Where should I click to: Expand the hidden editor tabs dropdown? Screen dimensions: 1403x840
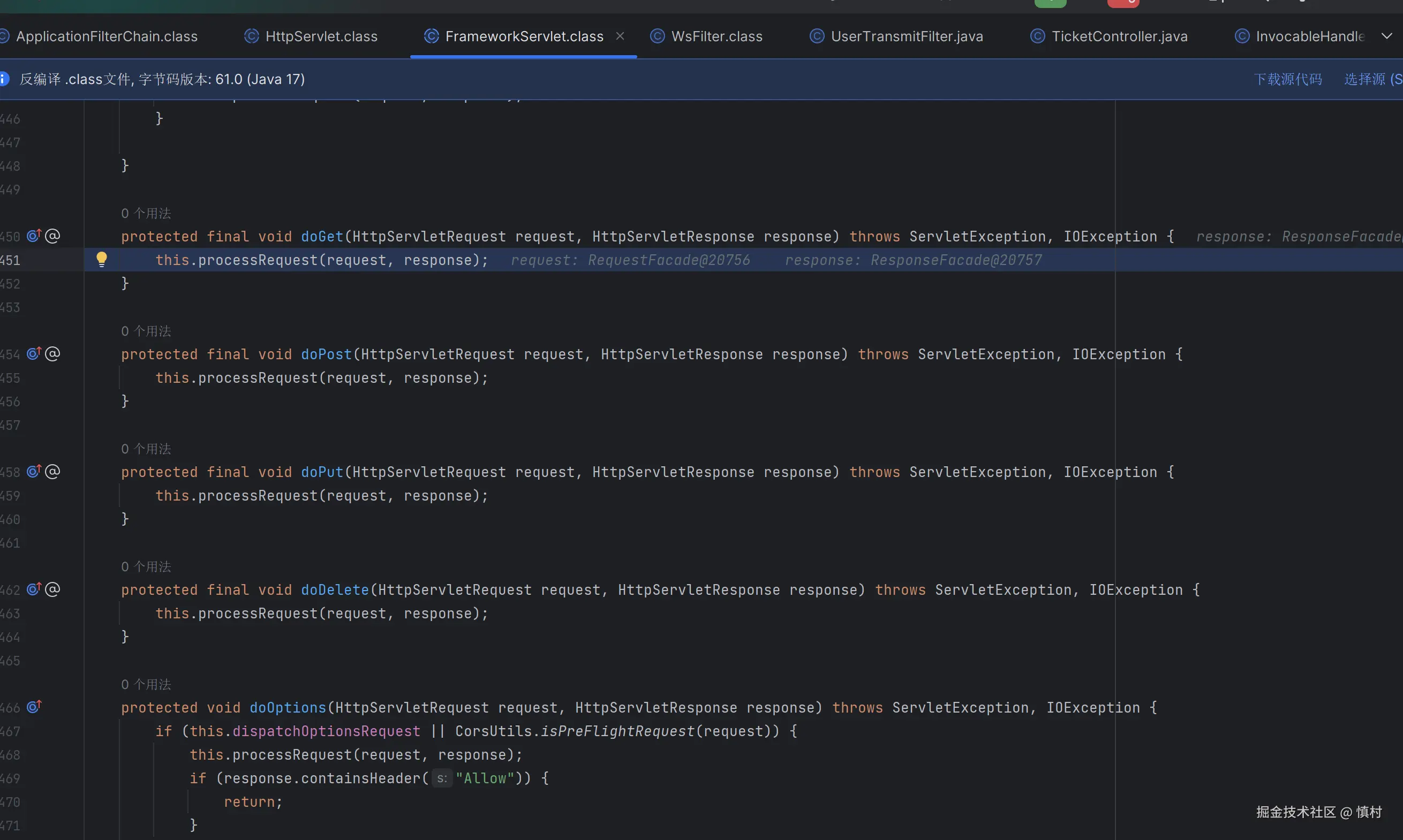point(1386,36)
